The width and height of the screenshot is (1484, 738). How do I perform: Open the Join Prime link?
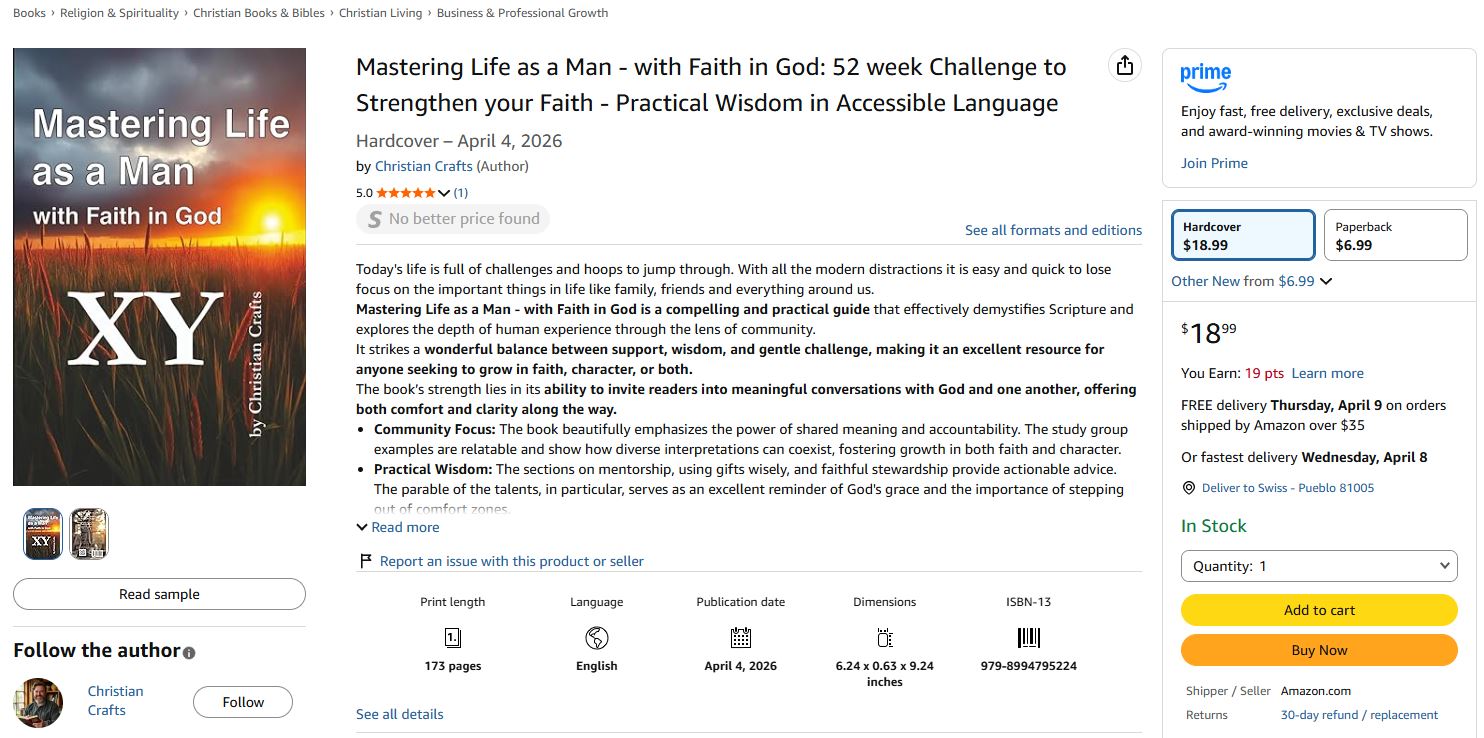pyautogui.click(x=1214, y=163)
